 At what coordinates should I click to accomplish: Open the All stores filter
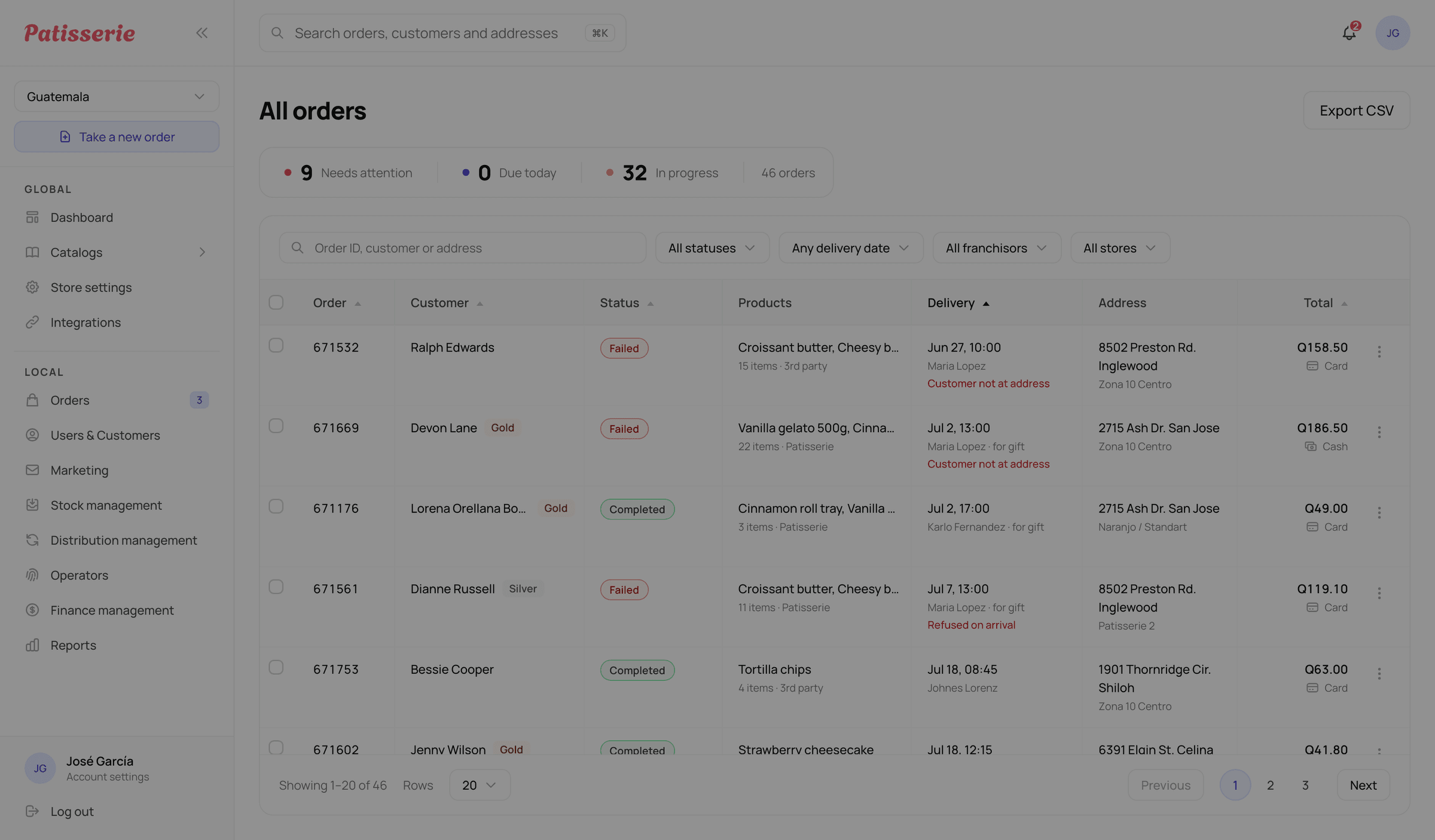pos(1120,248)
